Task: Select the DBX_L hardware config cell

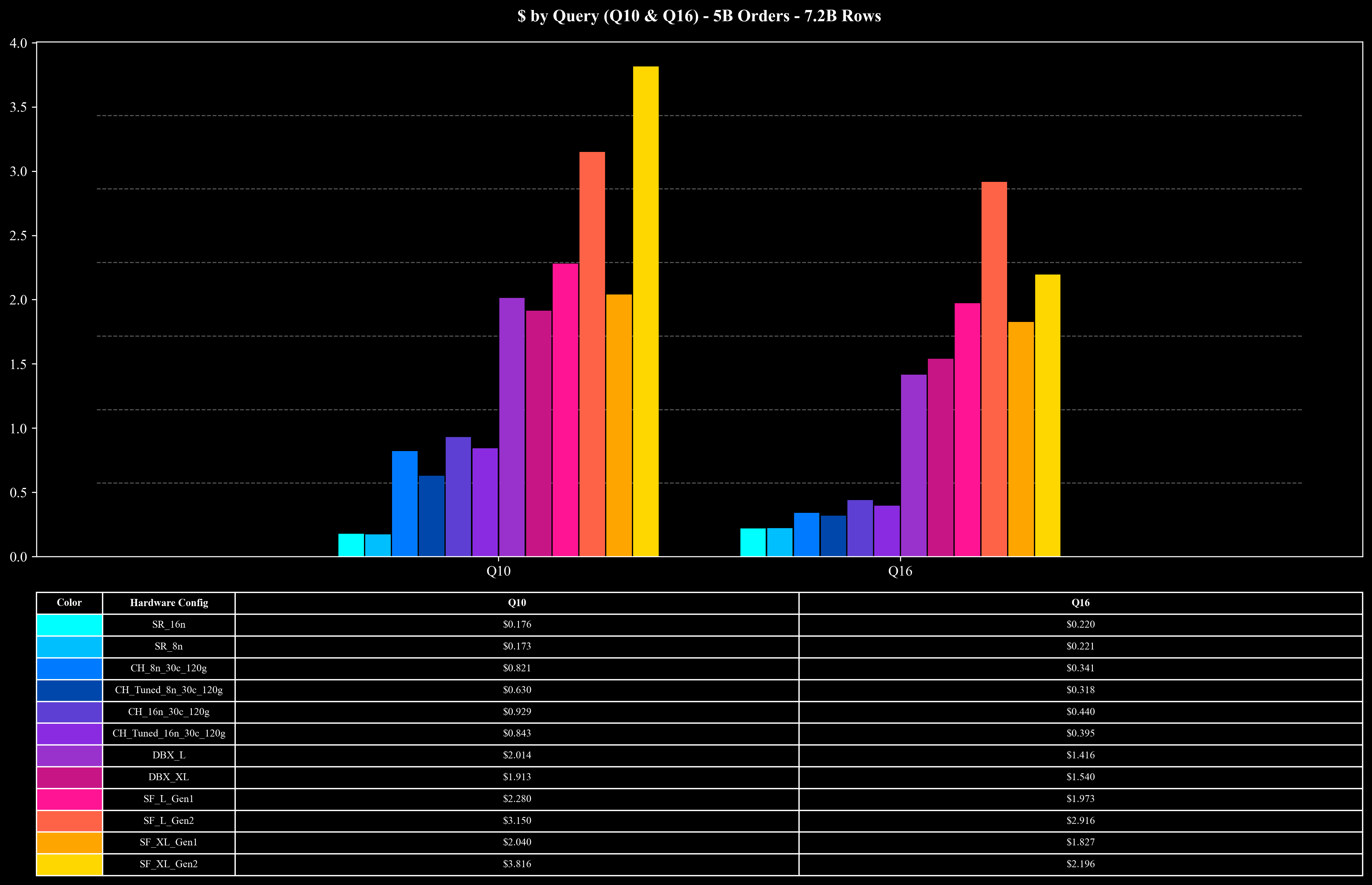Action: [169, 755]
